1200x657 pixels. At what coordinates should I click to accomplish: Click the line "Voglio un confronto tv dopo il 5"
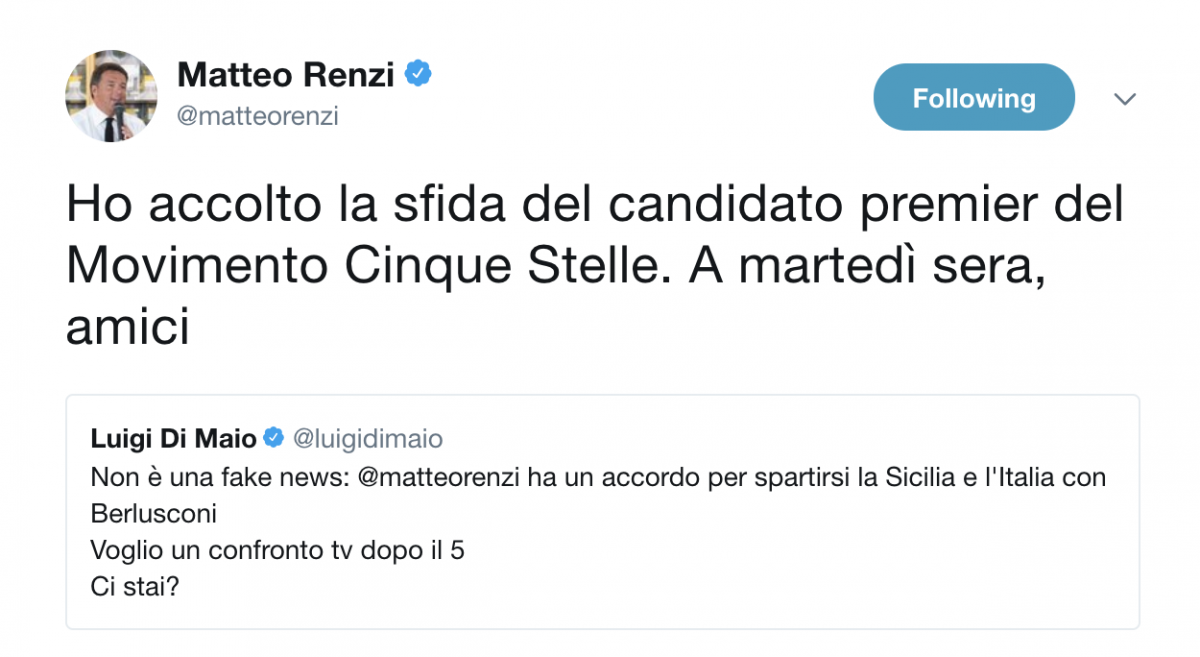pyautogui.click(x=277, y=550)
